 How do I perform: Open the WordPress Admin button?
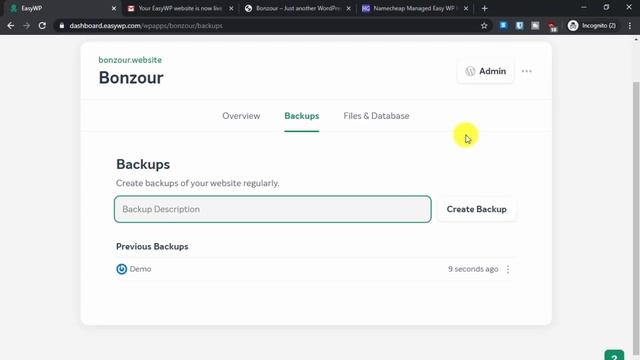point(486,71)
